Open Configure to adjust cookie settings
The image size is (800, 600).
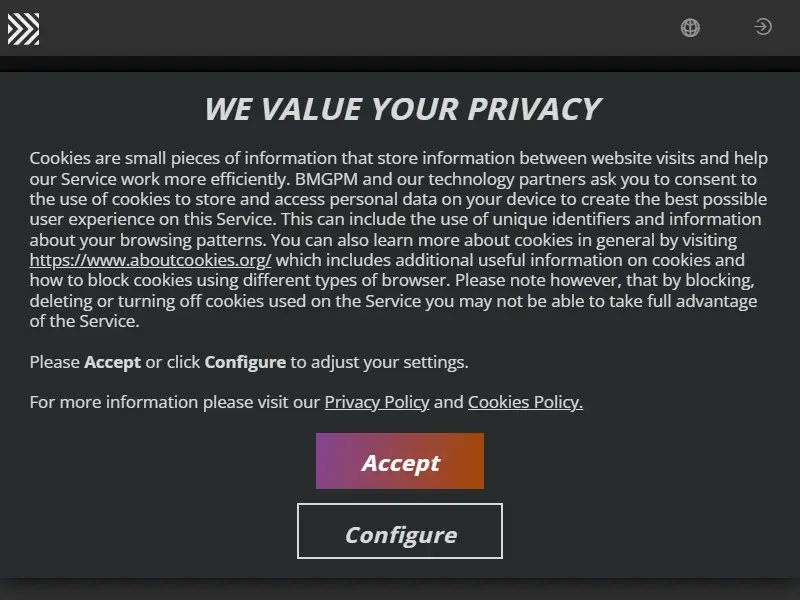pos(399,531)
